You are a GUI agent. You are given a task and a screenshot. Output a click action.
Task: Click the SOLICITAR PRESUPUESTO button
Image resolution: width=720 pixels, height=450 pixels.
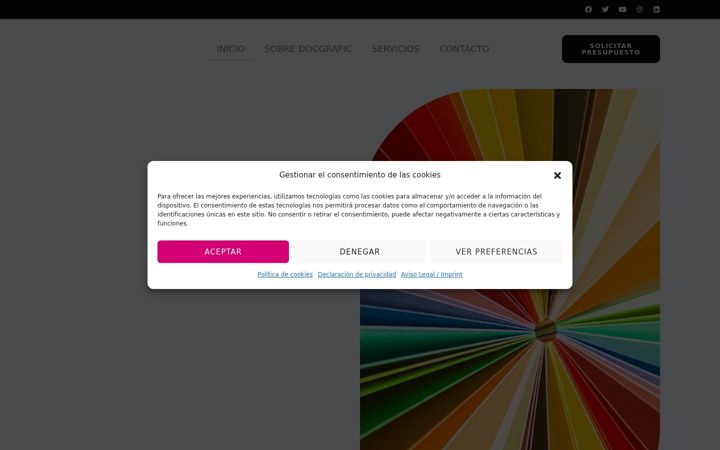611,49
